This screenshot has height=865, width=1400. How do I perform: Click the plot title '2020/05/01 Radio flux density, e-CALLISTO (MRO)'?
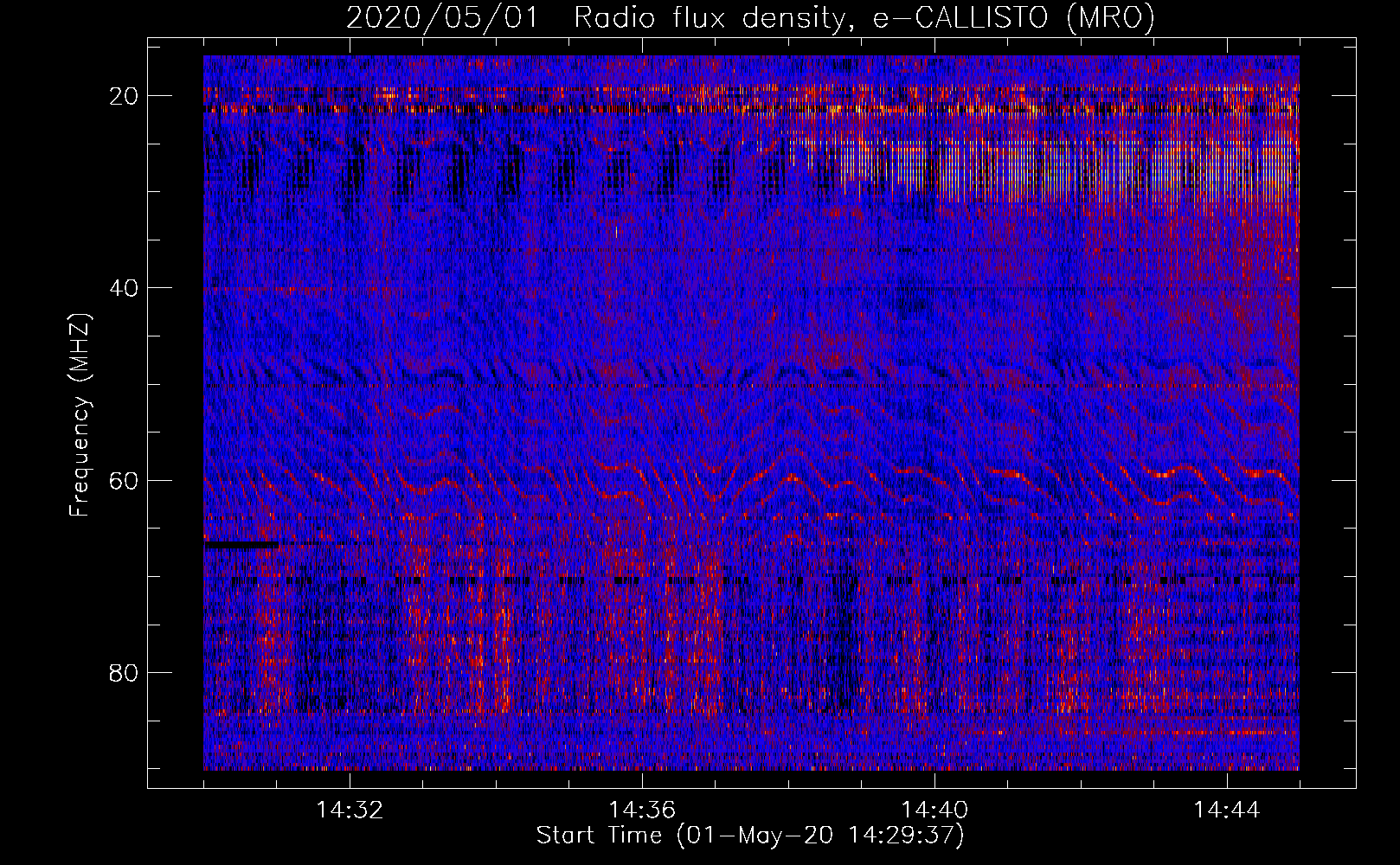coord(750,17)
